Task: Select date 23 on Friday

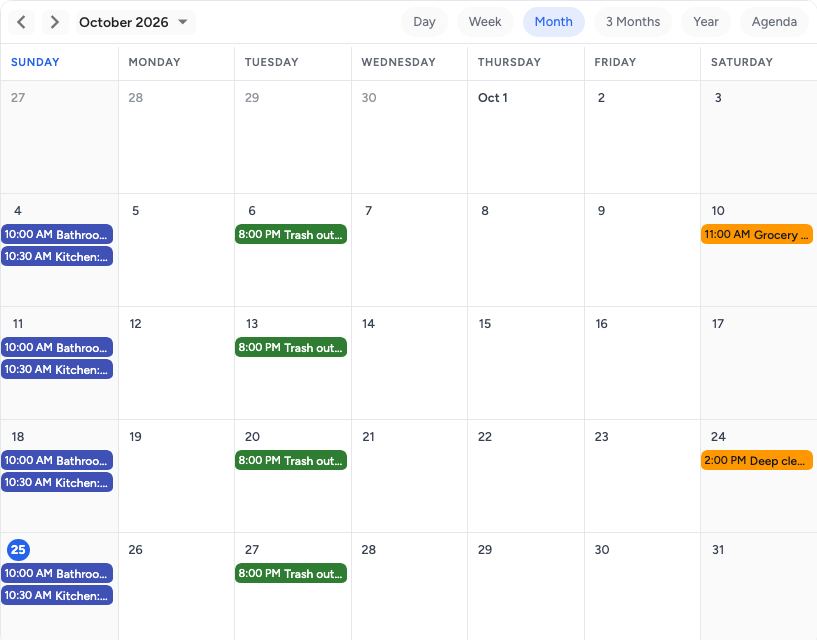Action: [x=601, y=437]
